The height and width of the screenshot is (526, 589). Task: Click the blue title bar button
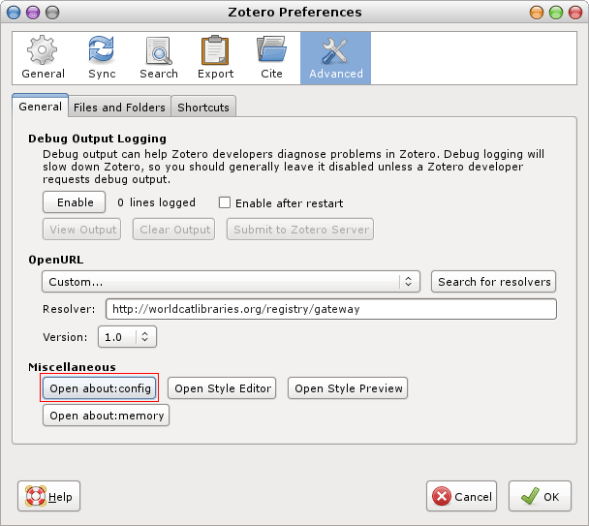click(x=14, y=12)
